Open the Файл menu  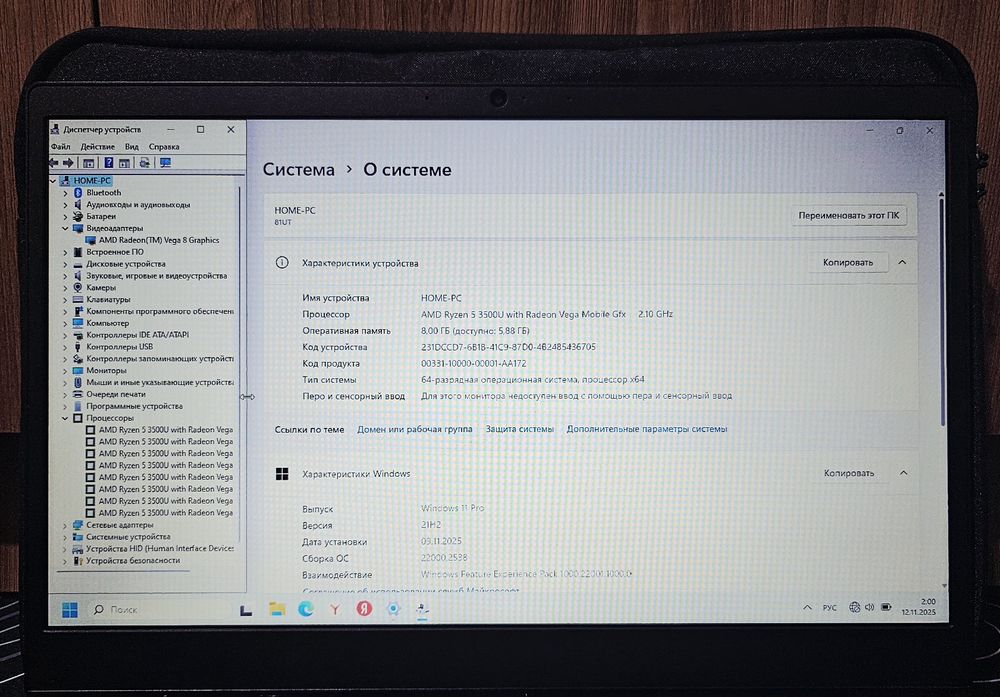(x=61, y=147)
